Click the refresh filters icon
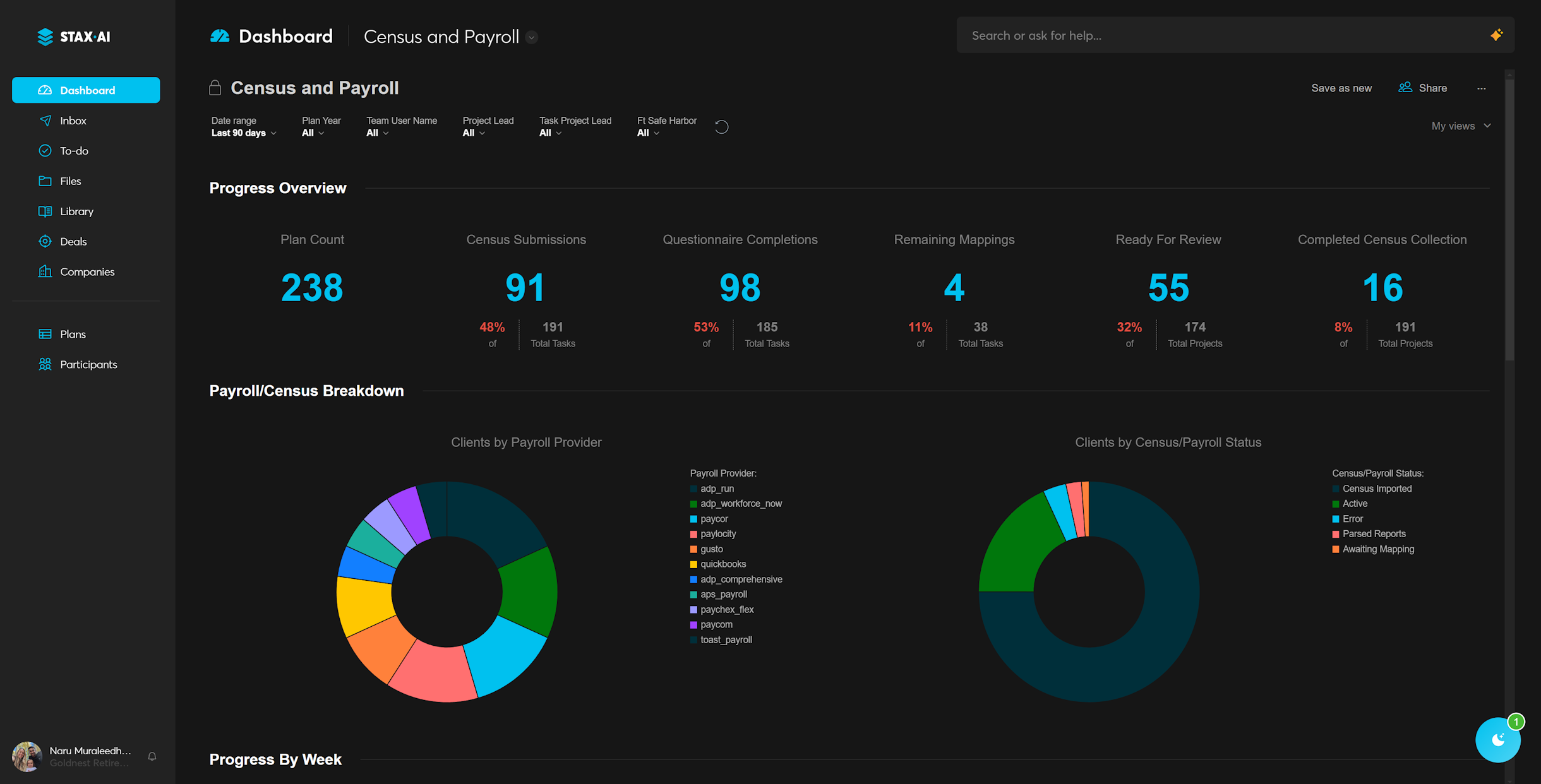This screenshot has width=1541, height=784. click(x=722, y=127)
